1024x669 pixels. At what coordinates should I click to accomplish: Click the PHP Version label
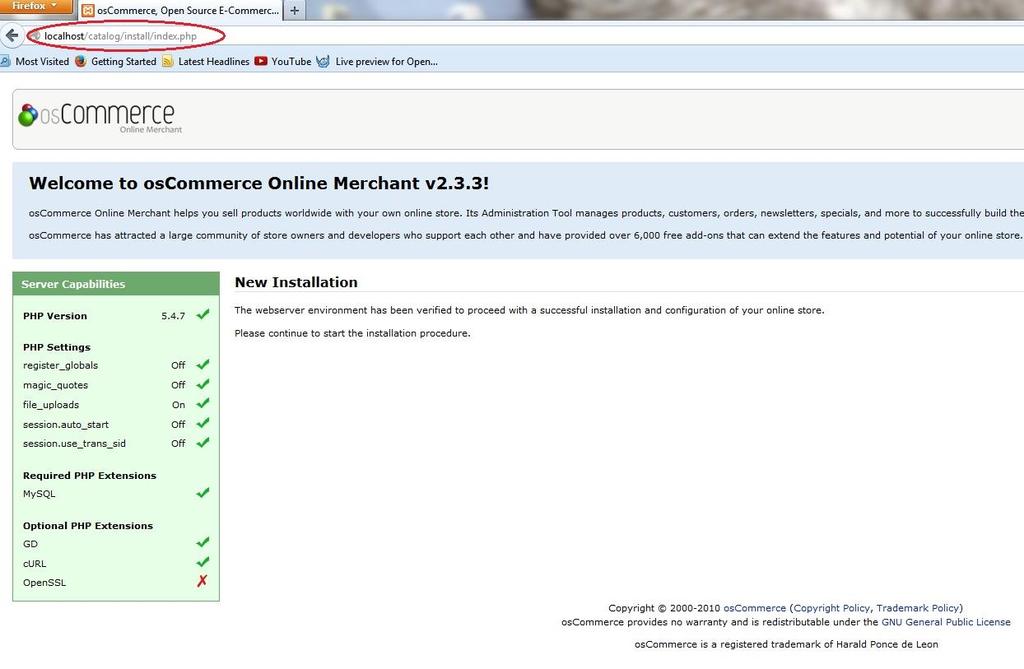click(x=55, y=316)
